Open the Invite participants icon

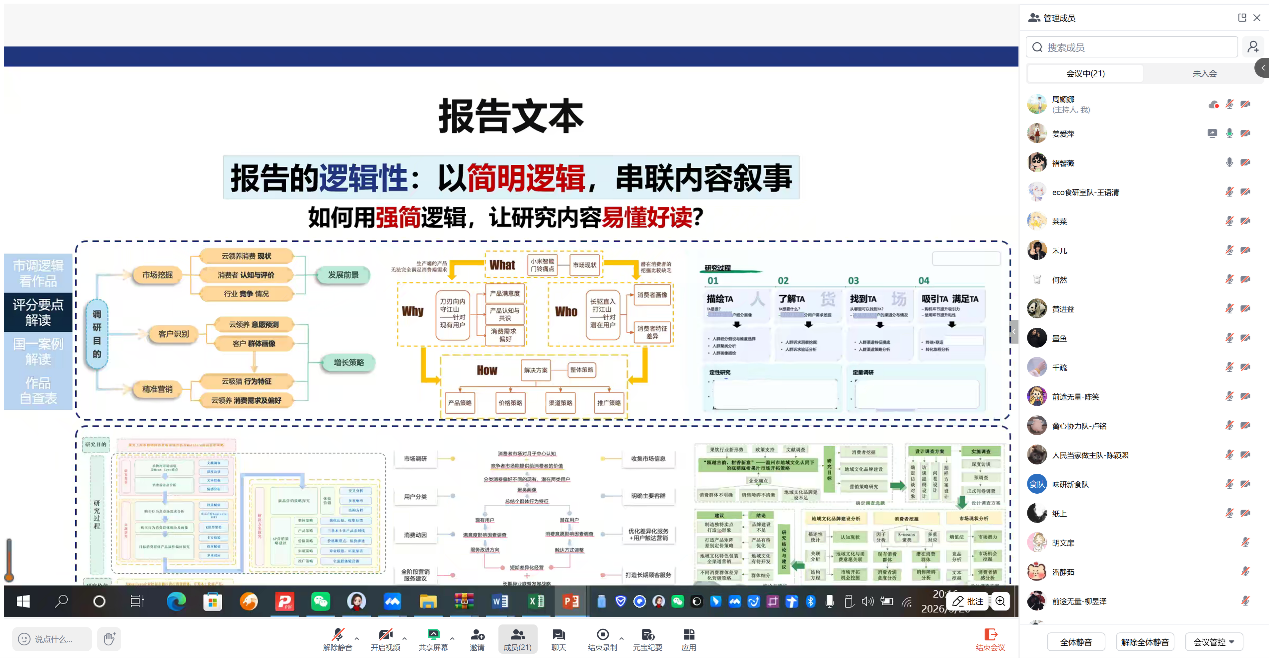[x=477, y=638]
